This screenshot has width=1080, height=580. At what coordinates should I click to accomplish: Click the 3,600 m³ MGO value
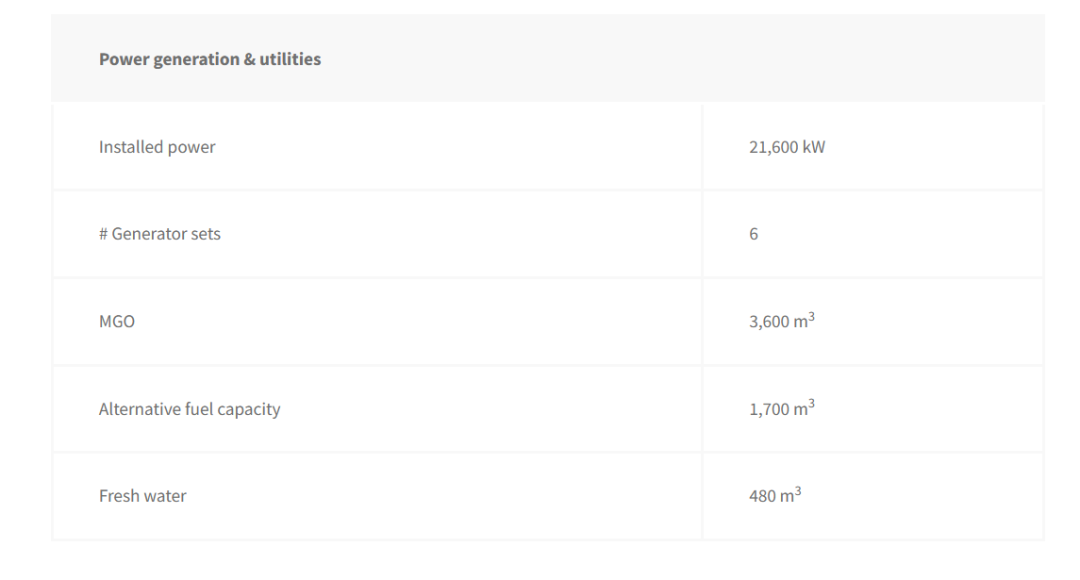(782, 320)
